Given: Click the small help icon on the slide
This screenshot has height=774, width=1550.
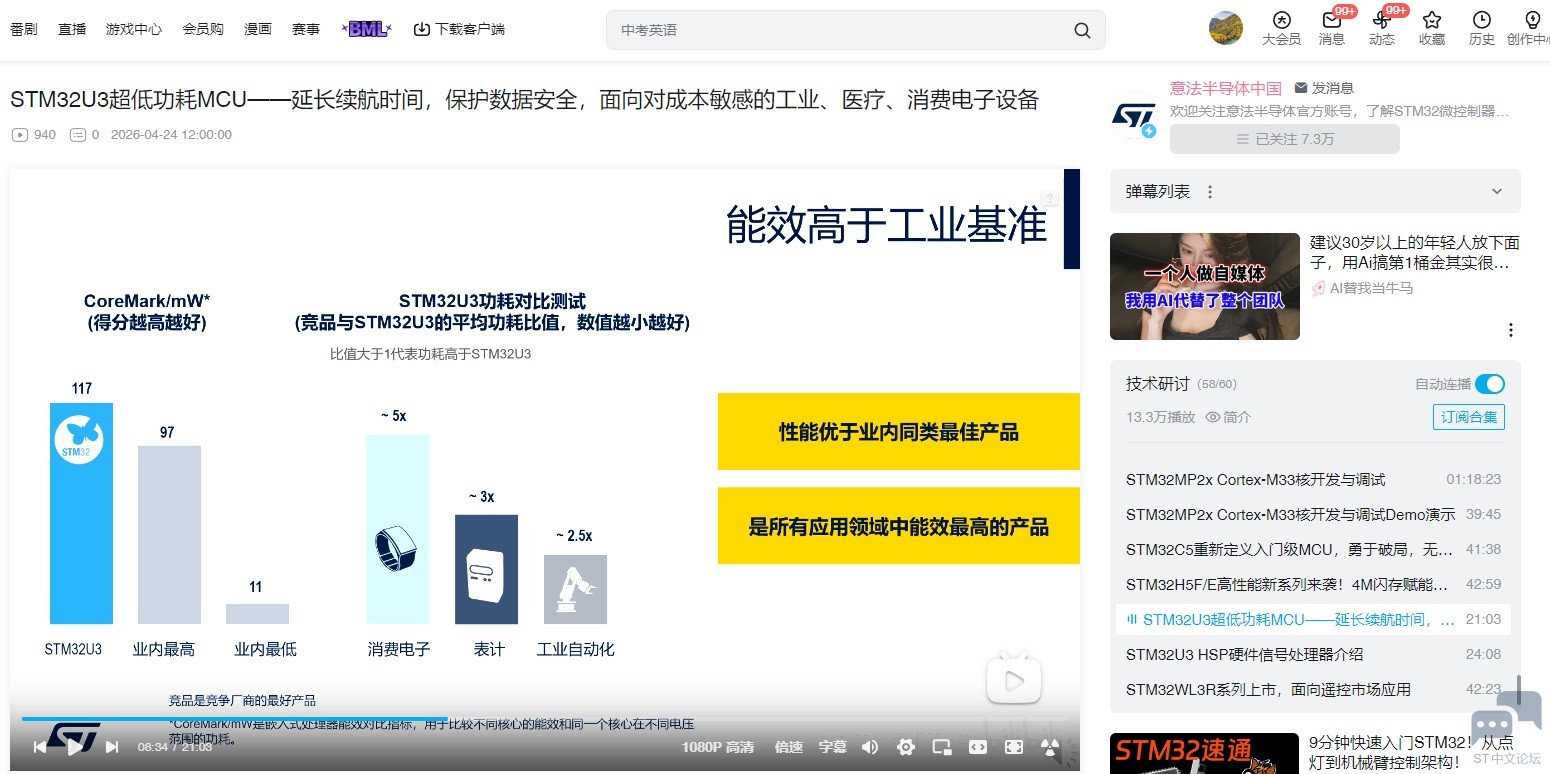Looking at the screenshot, I should [1049, 199].
